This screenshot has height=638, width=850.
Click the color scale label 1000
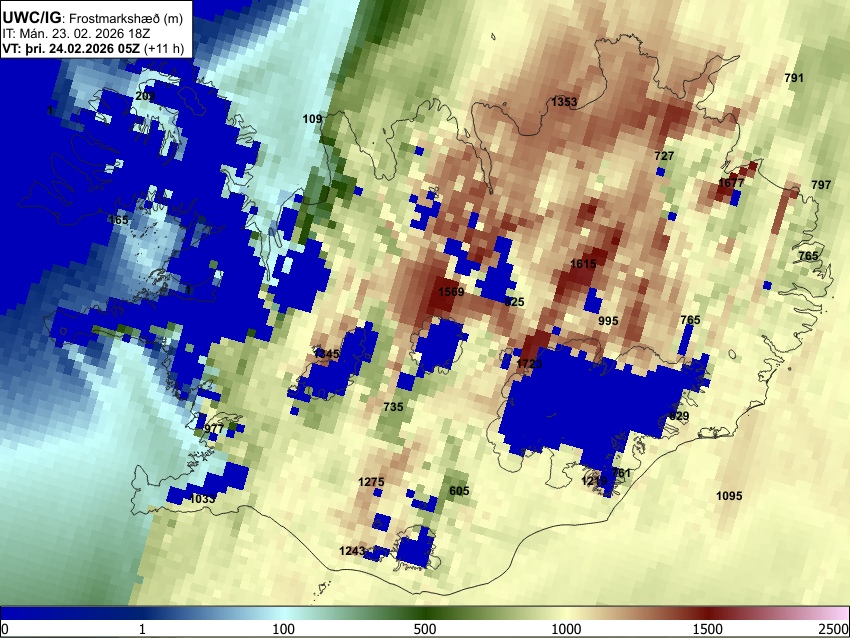566,629
